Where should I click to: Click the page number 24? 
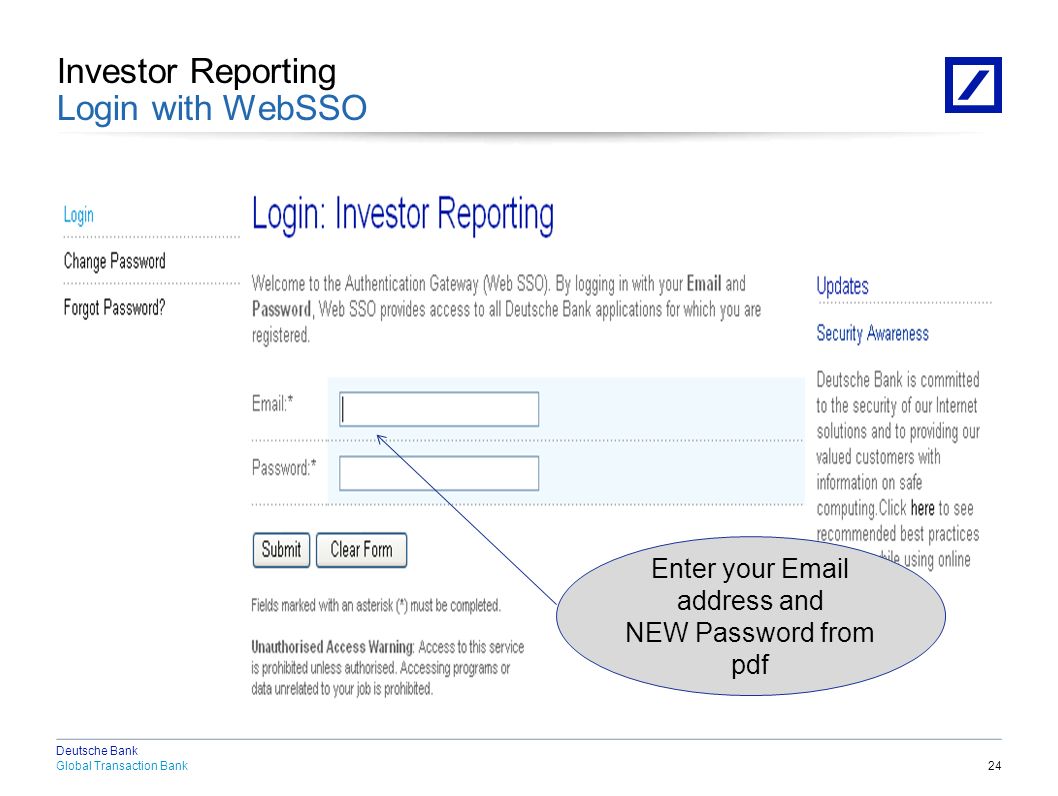[995, 766]
